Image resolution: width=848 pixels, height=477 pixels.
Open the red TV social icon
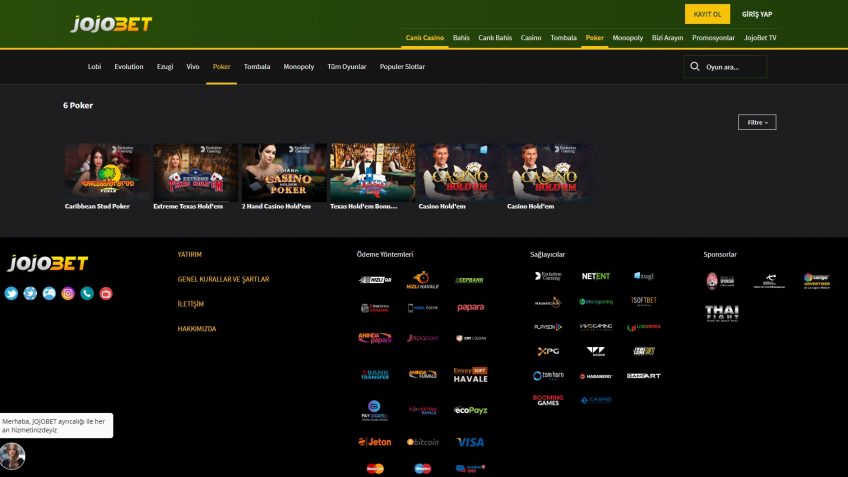pos(106,293)
